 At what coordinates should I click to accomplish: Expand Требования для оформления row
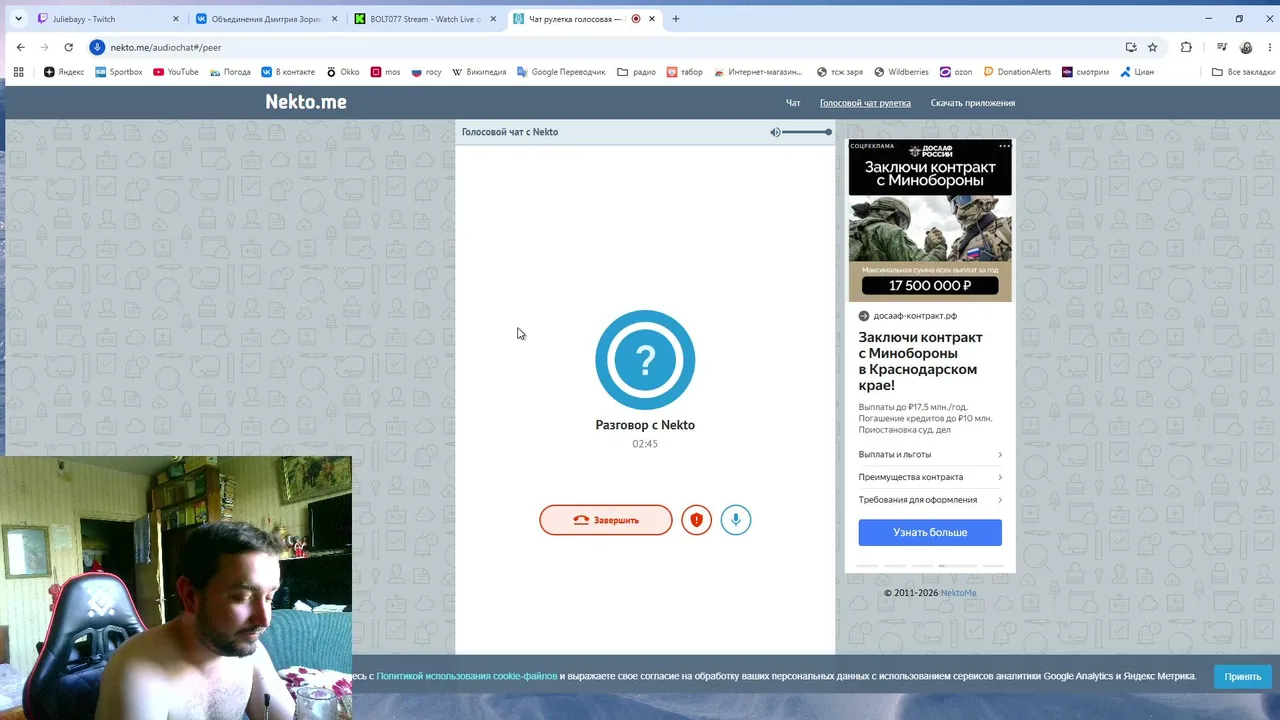(930, 500)
